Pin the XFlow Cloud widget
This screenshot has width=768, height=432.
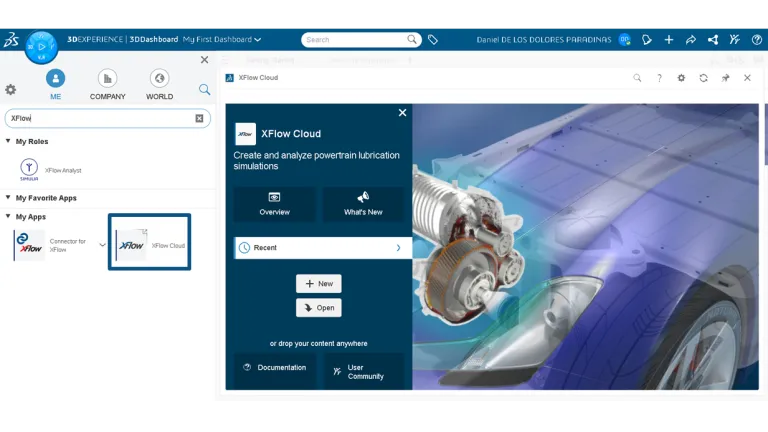(x=725, y=78)
